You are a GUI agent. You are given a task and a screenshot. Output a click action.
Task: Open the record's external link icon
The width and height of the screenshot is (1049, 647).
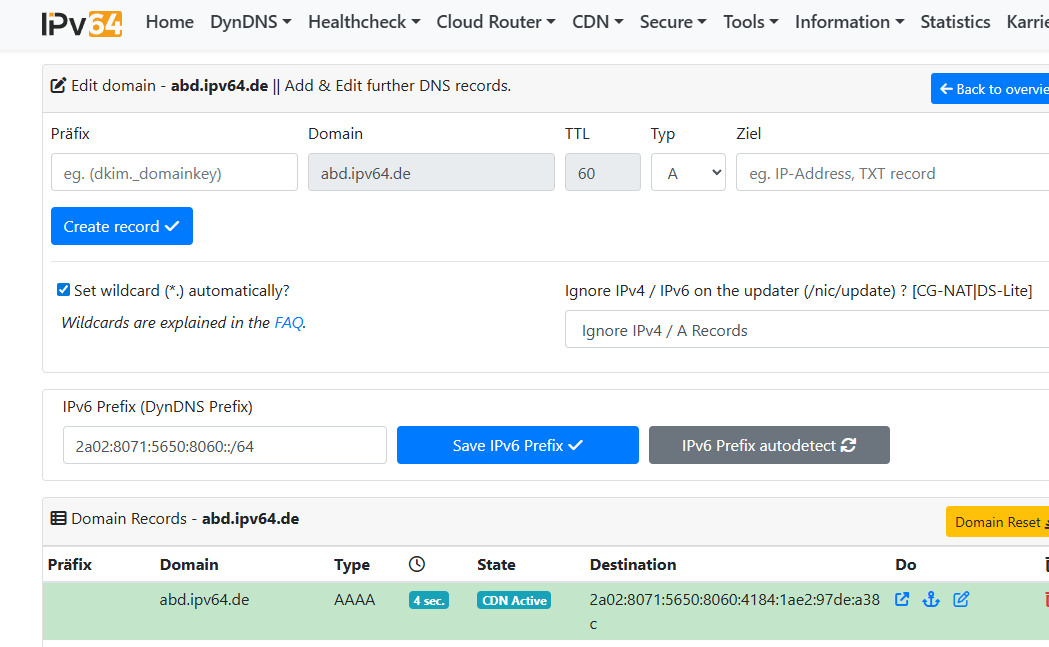pos(902,600)
